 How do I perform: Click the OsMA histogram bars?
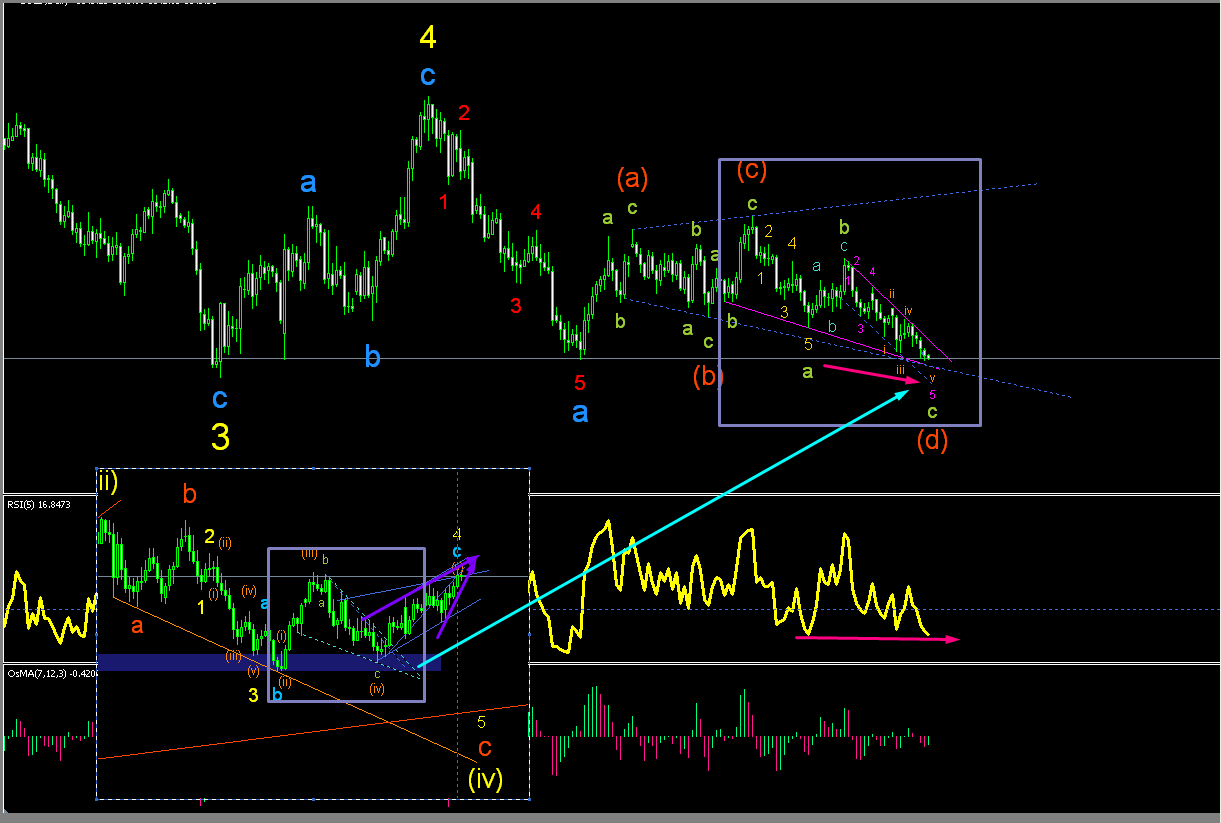(730, 730)
